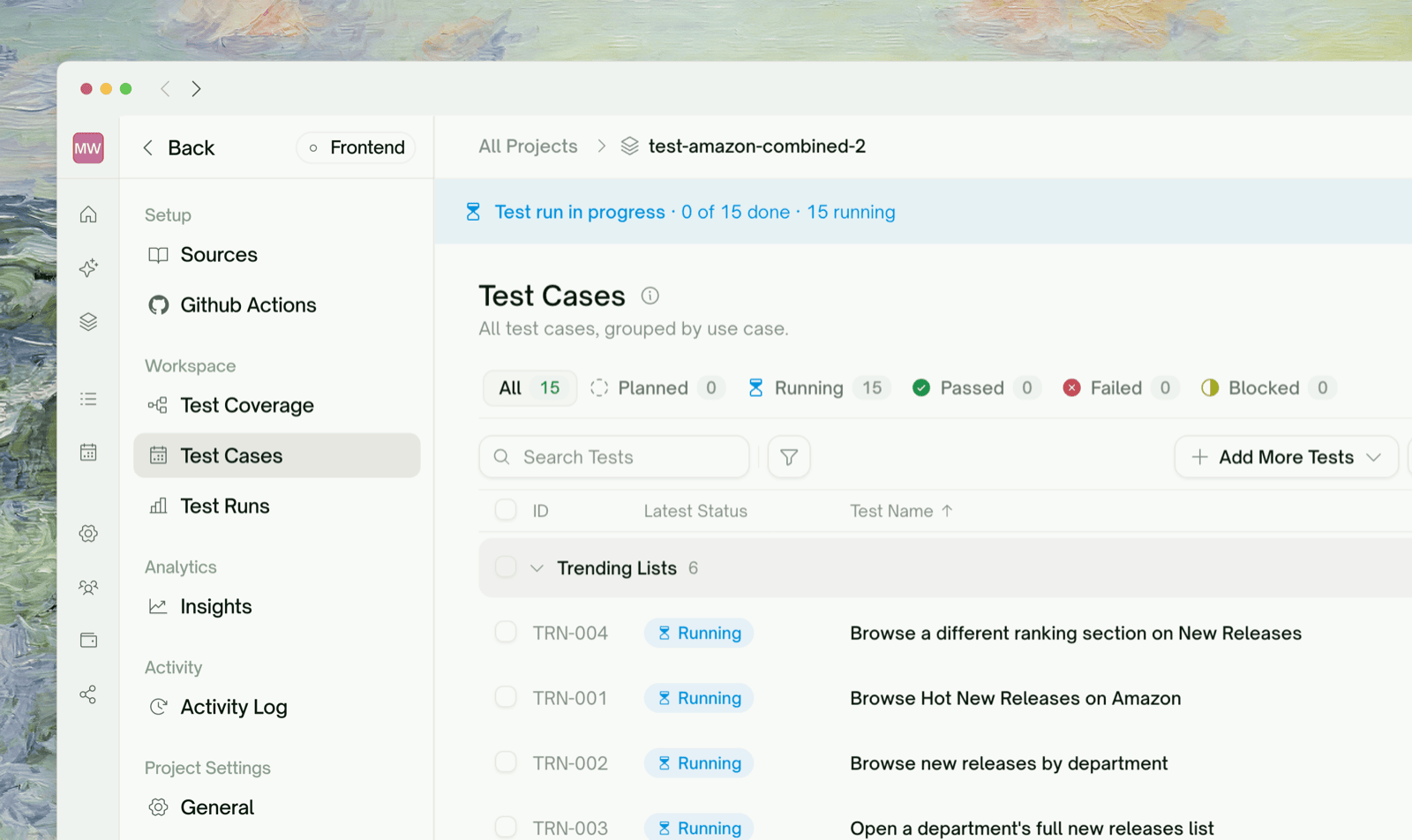
Task: Click the Search Tests input field
Action: point(614,457)
